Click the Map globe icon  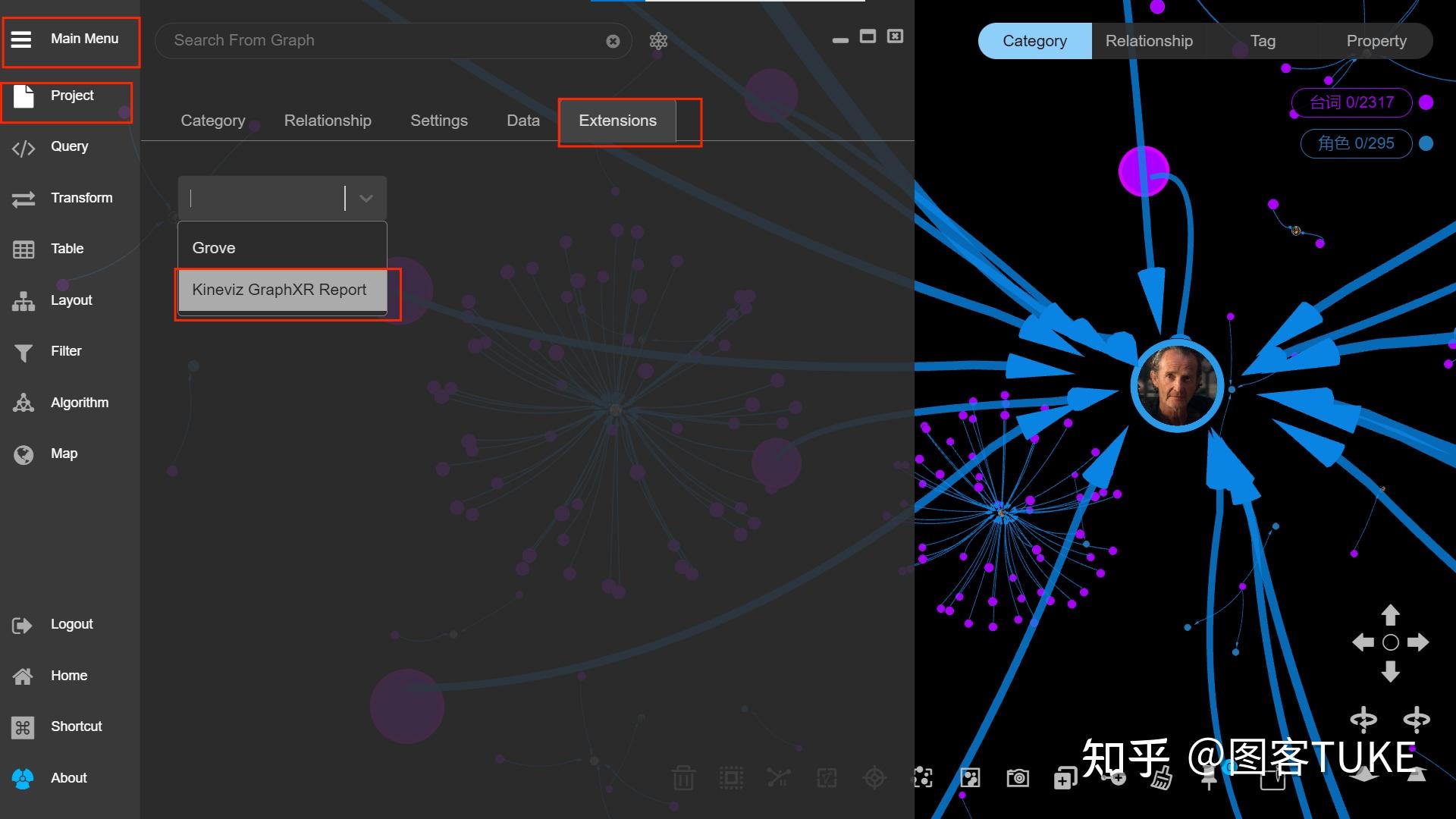pyautogui.click(x=24, y=454)
